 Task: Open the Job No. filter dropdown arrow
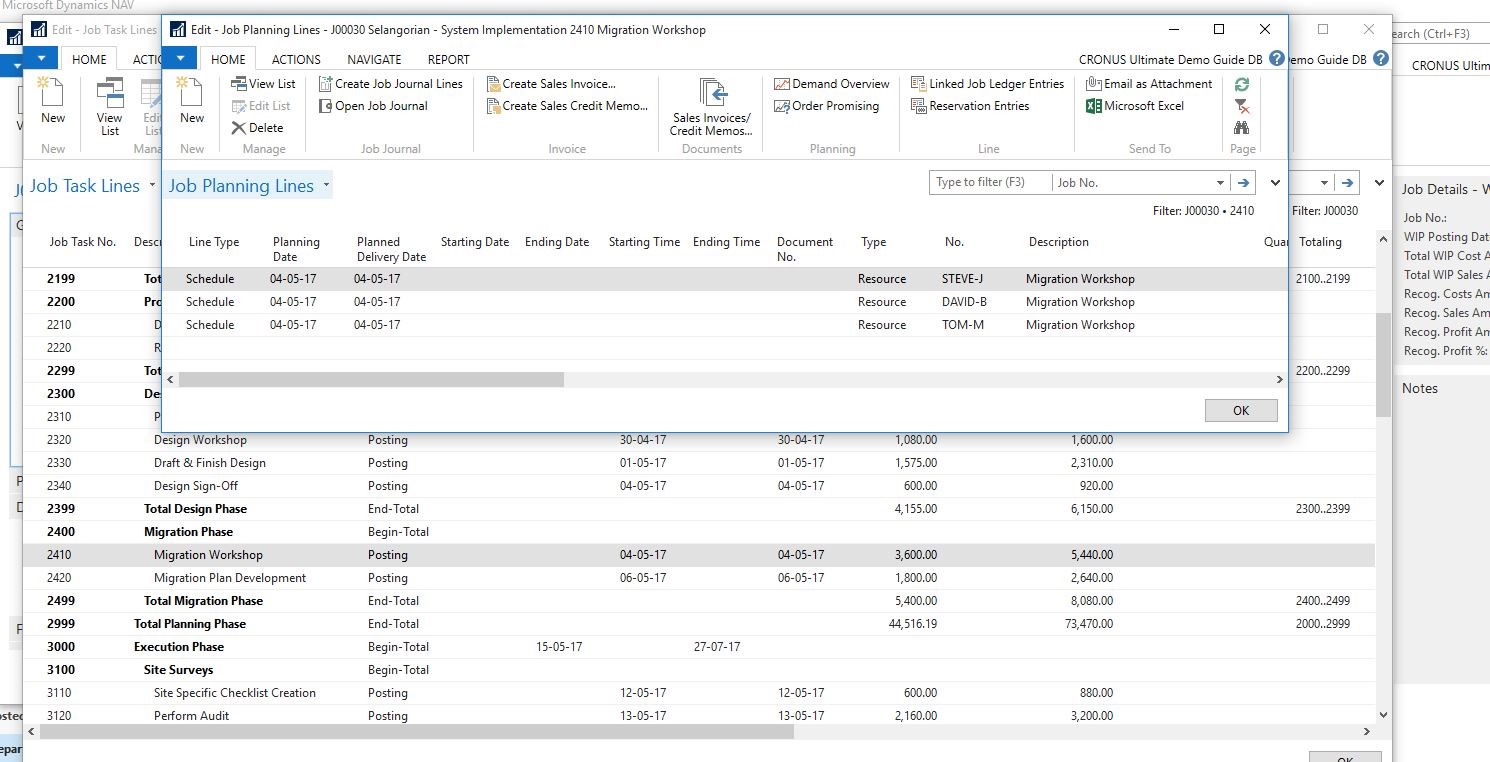click(1220, 182)
